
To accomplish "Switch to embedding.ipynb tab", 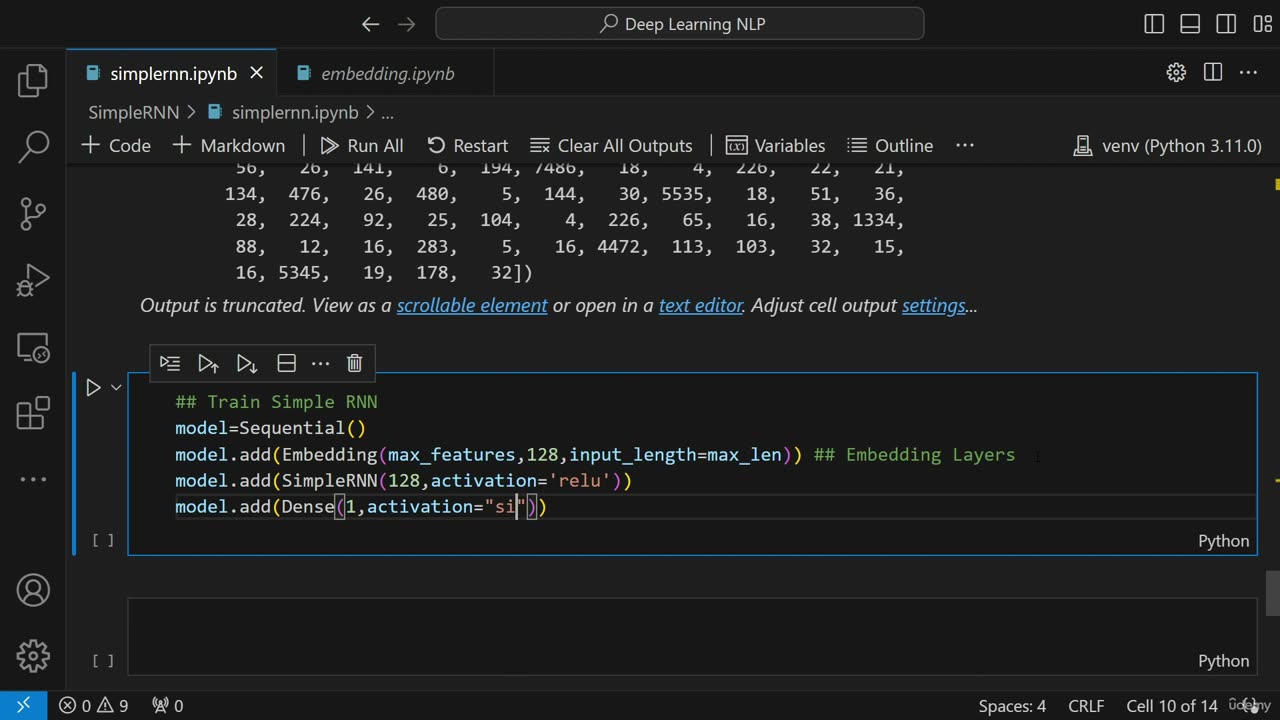I will [x=387, y=73].
